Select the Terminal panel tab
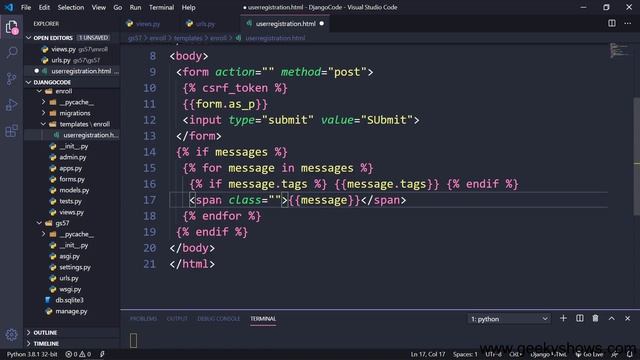This screenshot has height=360, width=640. coord(263,318)
